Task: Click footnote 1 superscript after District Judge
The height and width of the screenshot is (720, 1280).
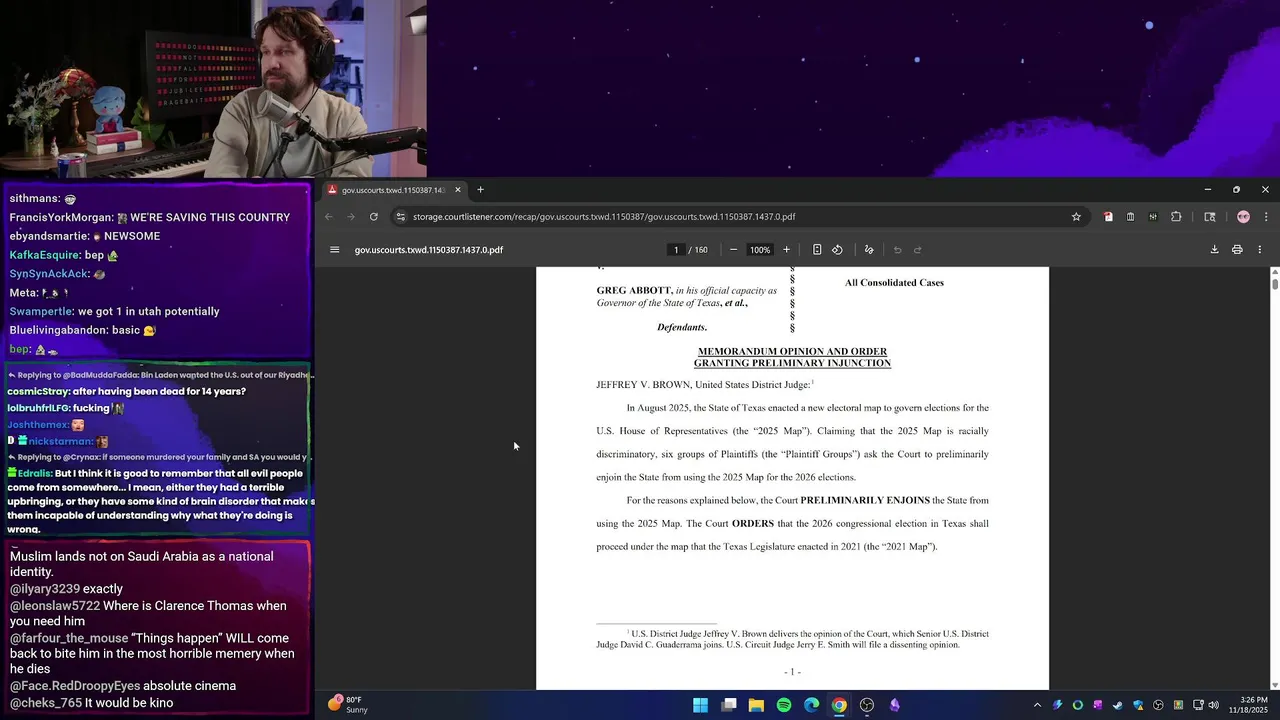Action: (x=813, y=382)
